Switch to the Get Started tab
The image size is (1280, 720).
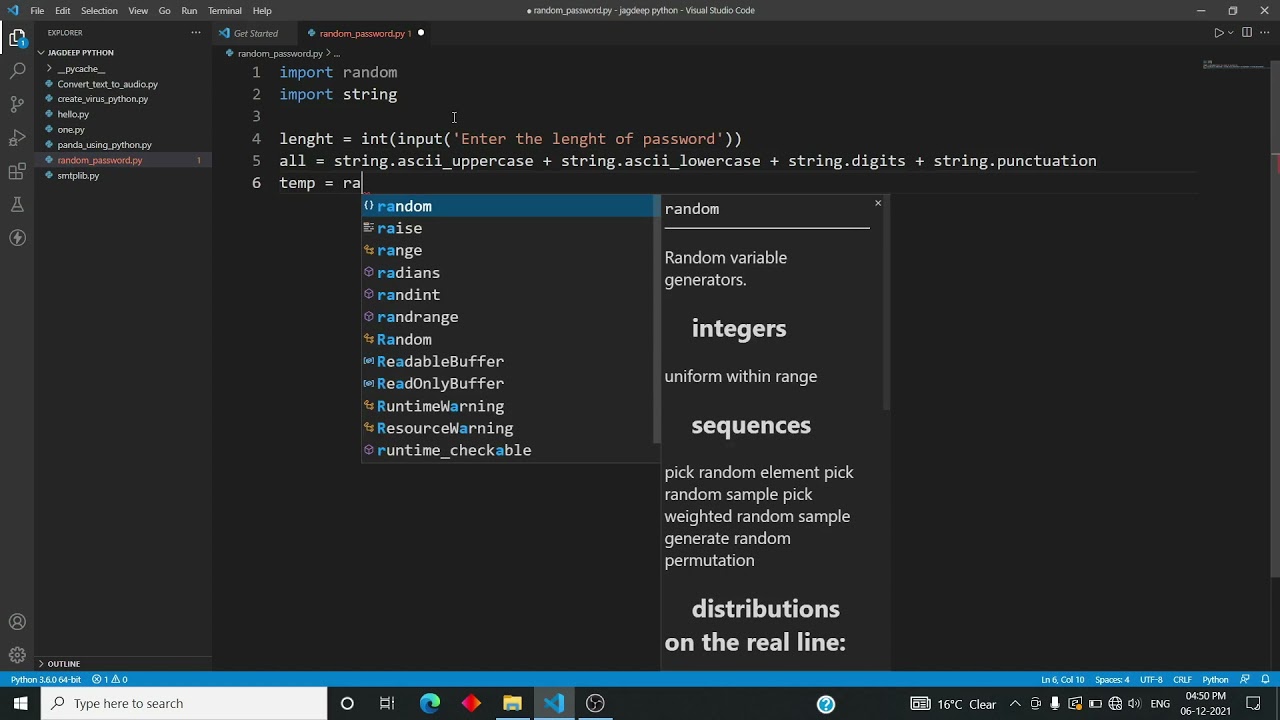(255, 33)
